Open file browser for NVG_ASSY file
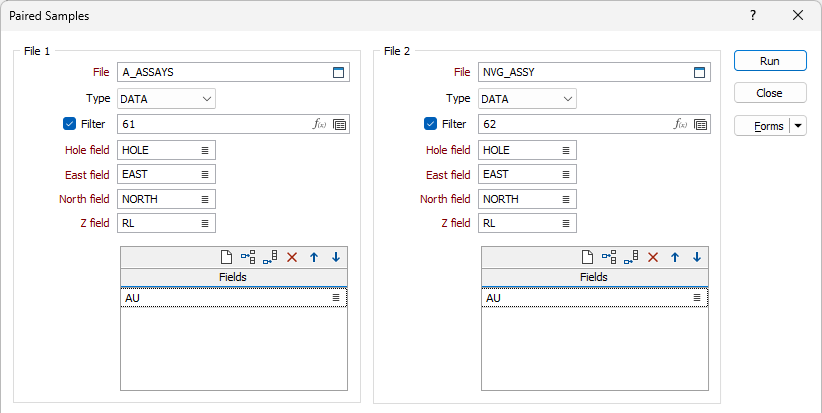Screen dimensions: 822x413 click(x=699, y=72)
